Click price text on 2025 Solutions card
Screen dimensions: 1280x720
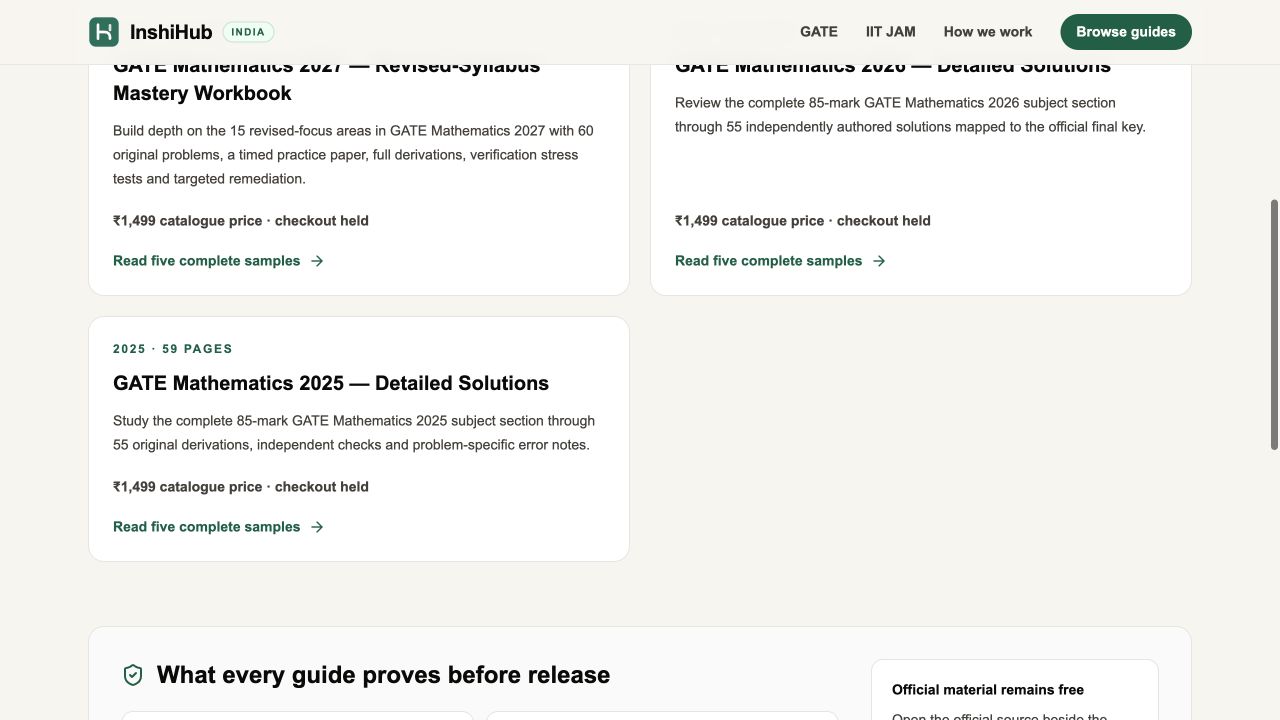(x=241, y=487)
